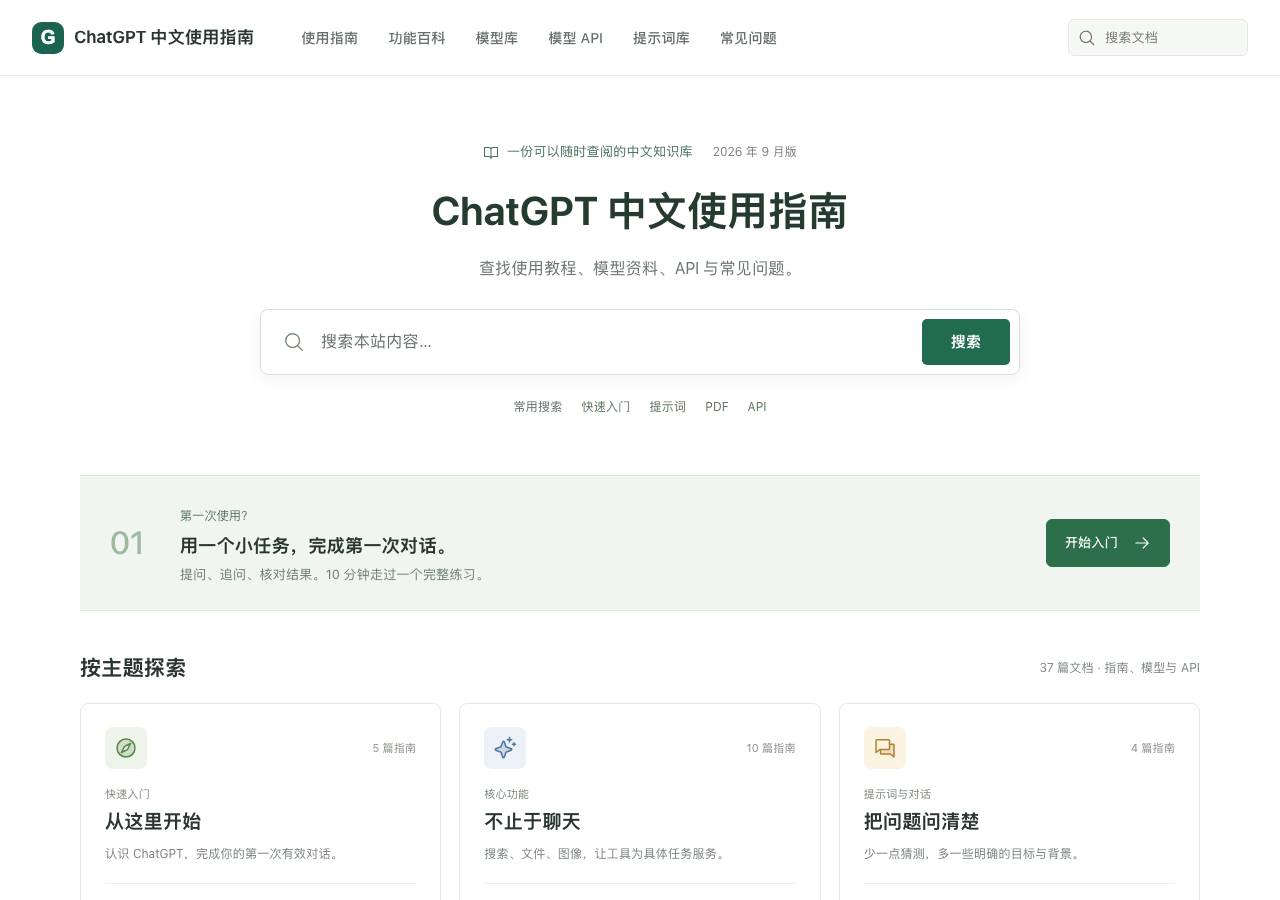The height and width of the screenshot is (900, 1280).
Task: Click the green 搜索 button
Action: tap(966, 342)
